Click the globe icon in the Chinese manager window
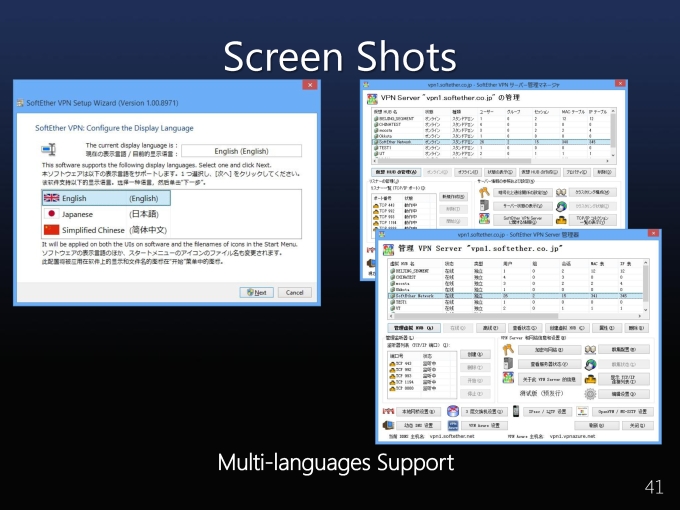The height and width of the screenshot is (510, 680). pyautogui.click(x=590, y=364)
